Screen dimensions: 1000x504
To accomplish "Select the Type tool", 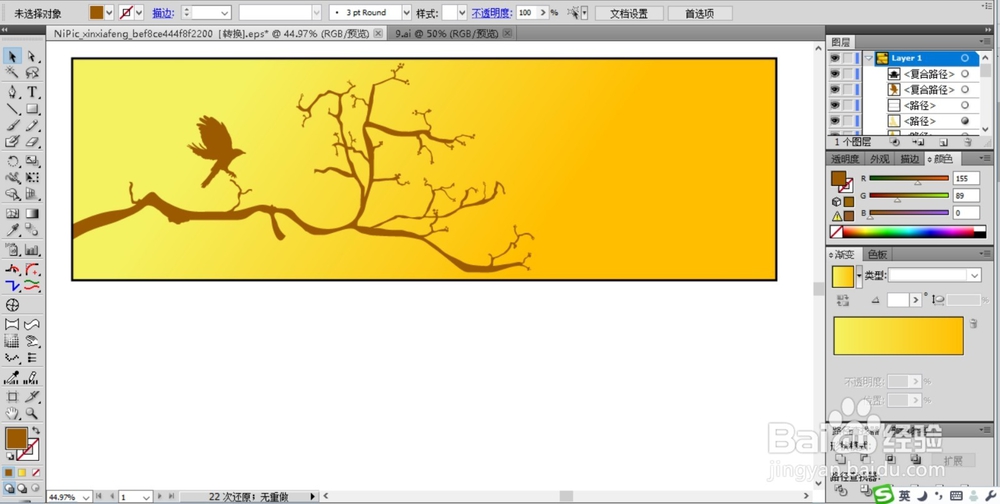I will click(31, 93).
